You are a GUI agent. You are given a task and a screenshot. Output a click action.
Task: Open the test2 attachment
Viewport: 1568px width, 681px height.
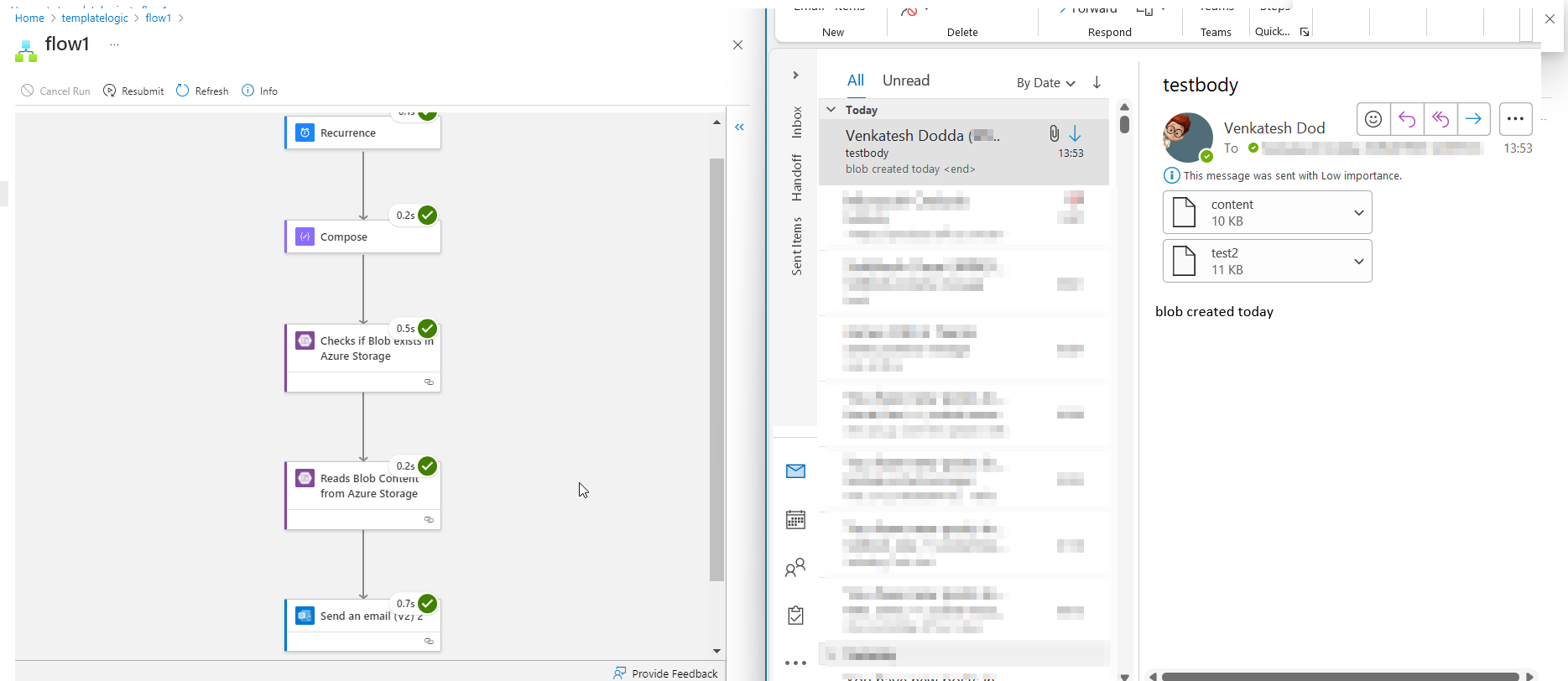tap(1257, 261)
